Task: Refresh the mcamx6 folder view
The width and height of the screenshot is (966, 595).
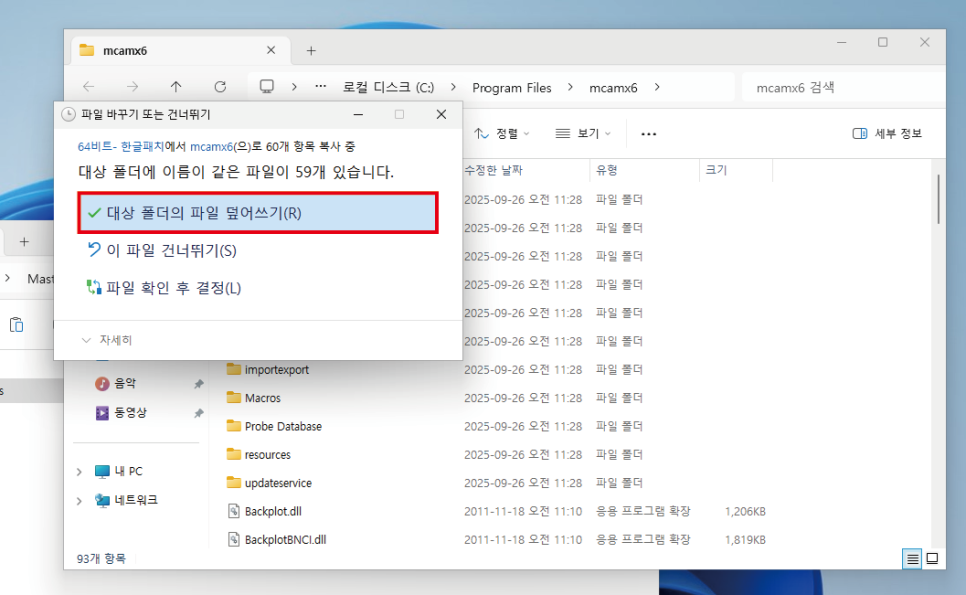Action: 220,87
